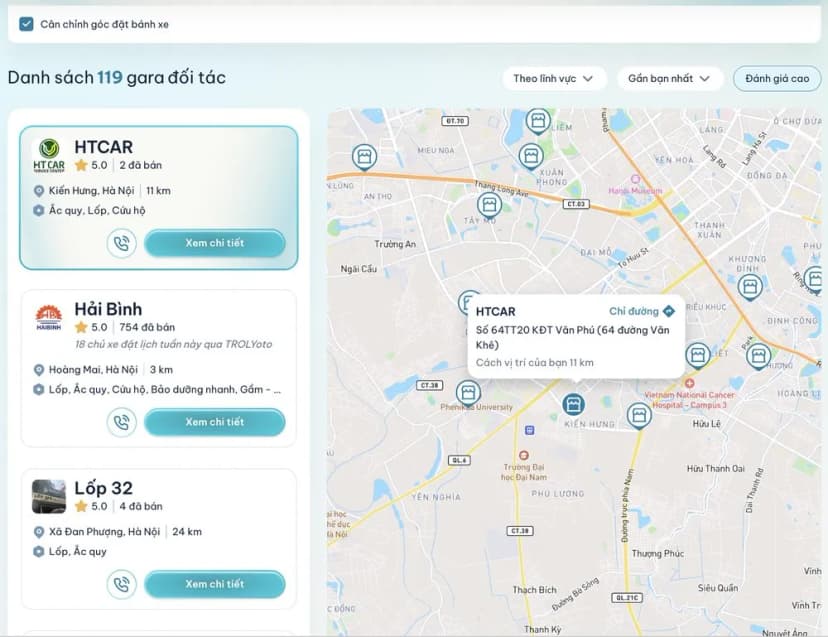Pick the garage marker beside the LIÊM label

click(x=538, y=121)
